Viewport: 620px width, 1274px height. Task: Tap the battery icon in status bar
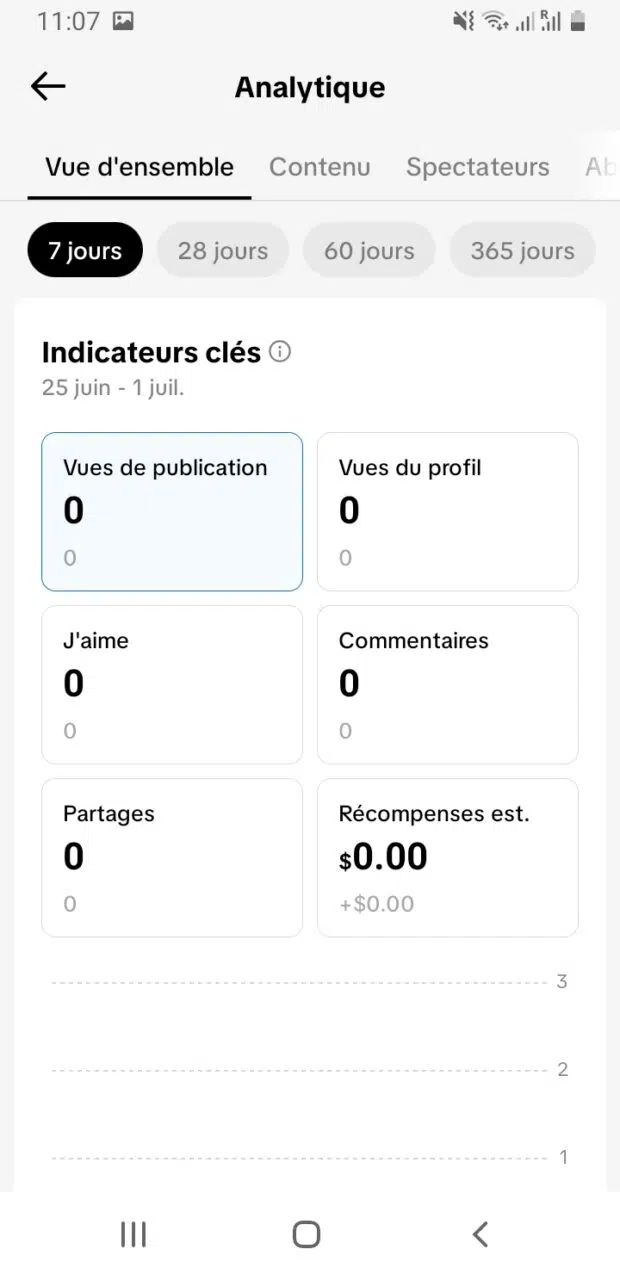[578, 20]
